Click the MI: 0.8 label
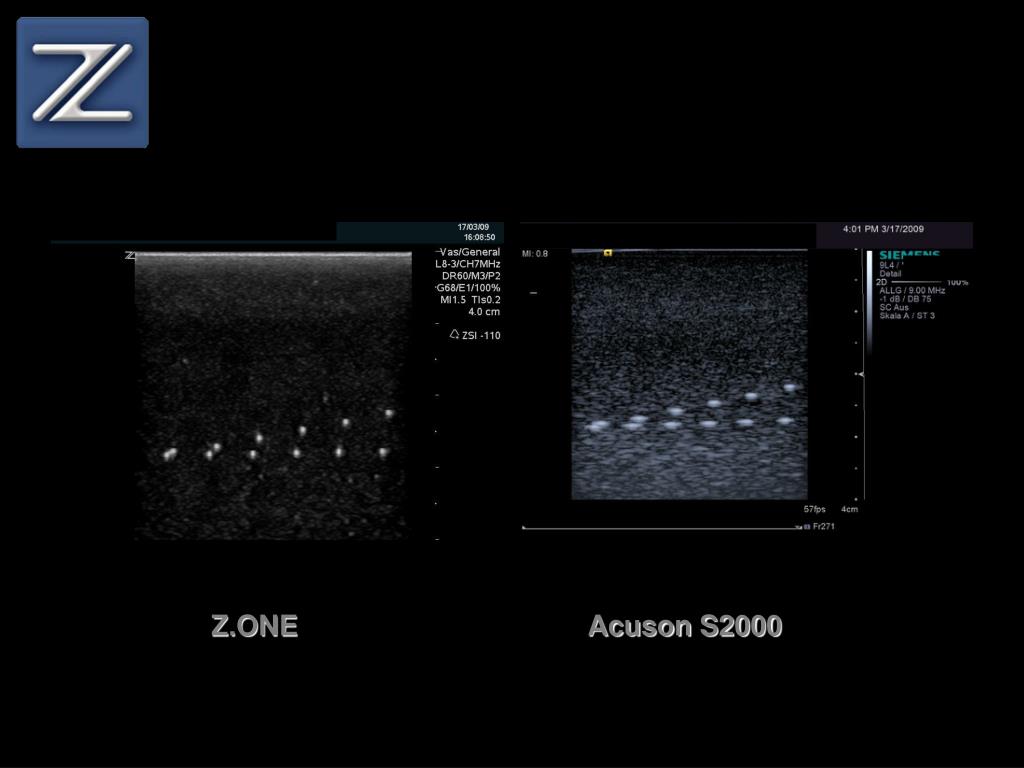 click(535, 253)
